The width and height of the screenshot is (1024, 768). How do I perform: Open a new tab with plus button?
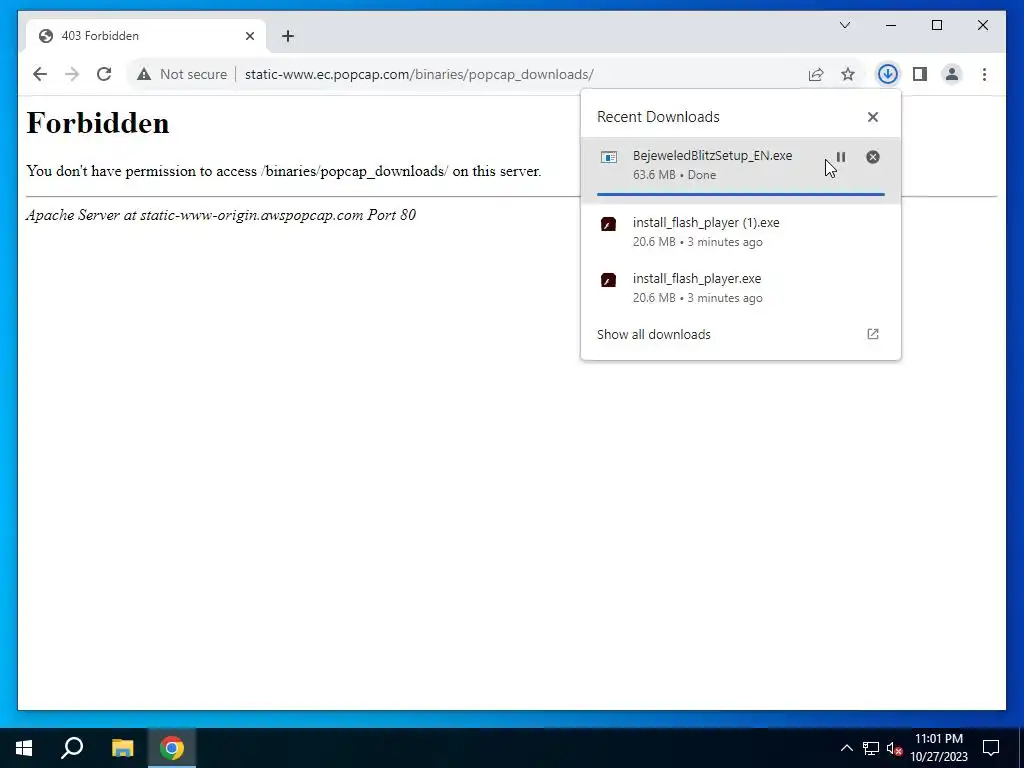[288, 36]
